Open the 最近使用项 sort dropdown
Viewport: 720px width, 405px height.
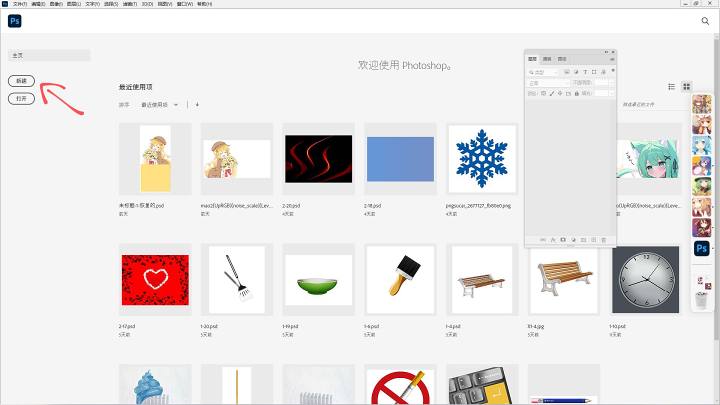coord(159,105)
